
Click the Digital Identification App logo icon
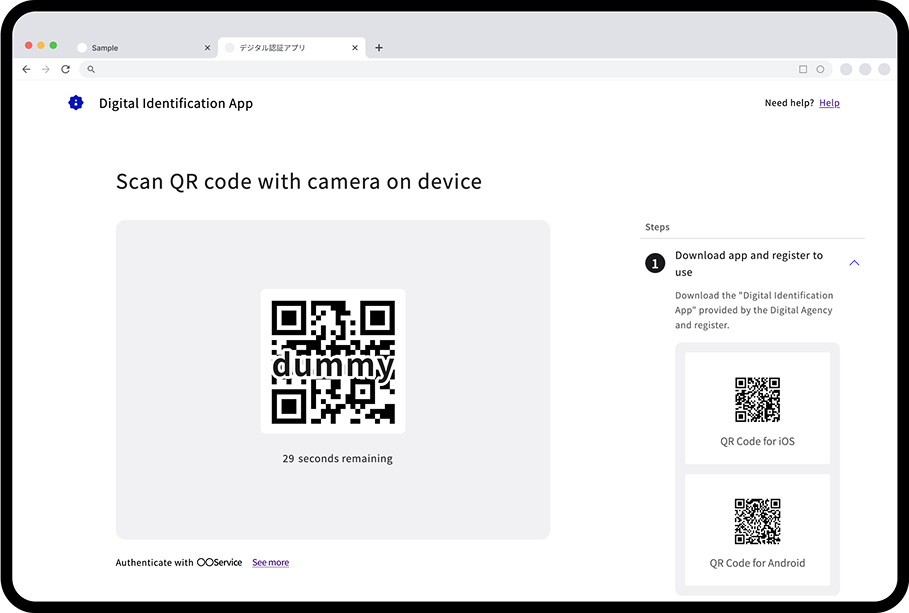(76, 102)
